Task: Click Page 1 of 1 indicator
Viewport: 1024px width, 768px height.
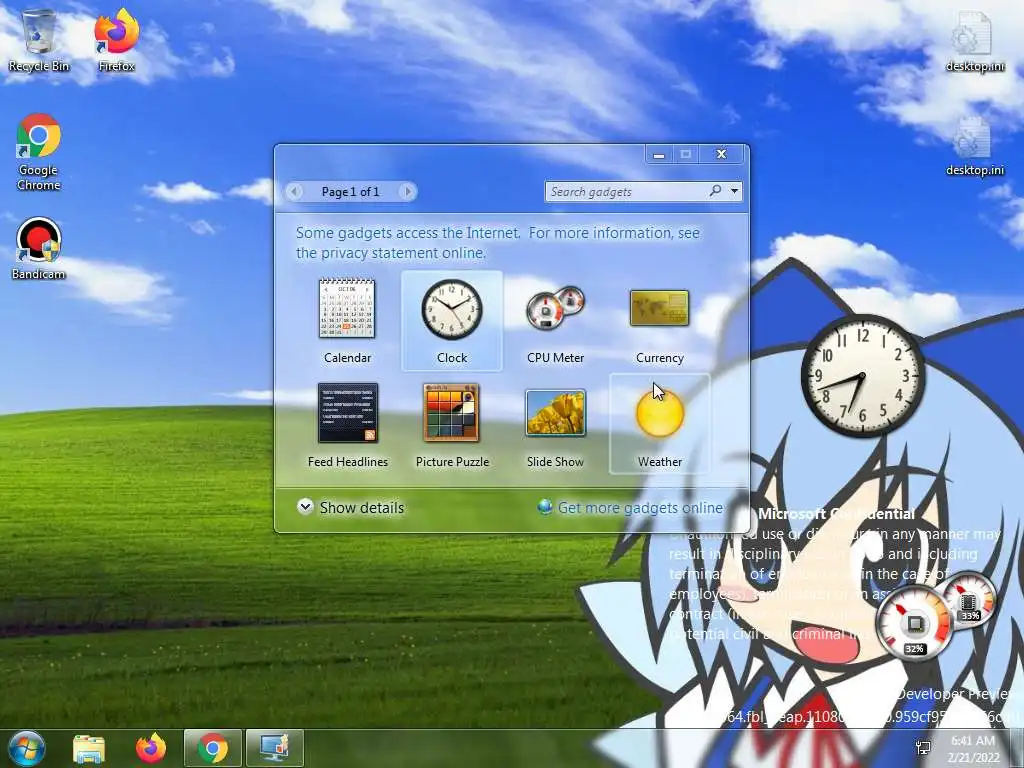Action: 351,191
